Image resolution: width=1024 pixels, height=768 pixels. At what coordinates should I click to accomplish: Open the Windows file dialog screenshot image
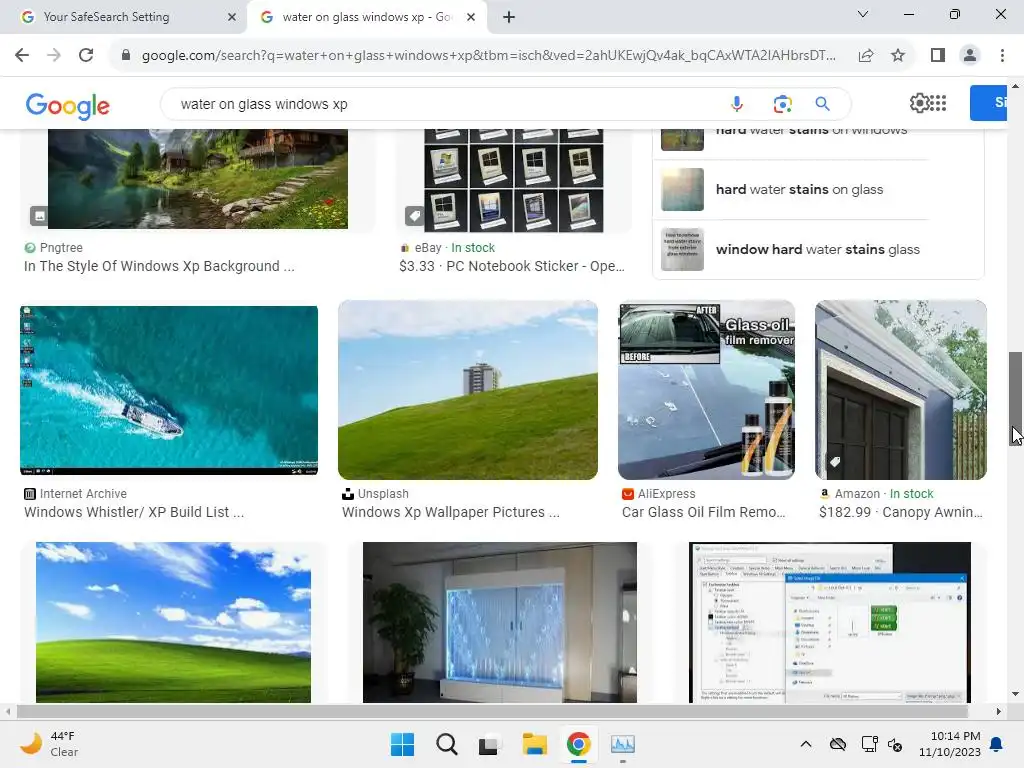830,622
